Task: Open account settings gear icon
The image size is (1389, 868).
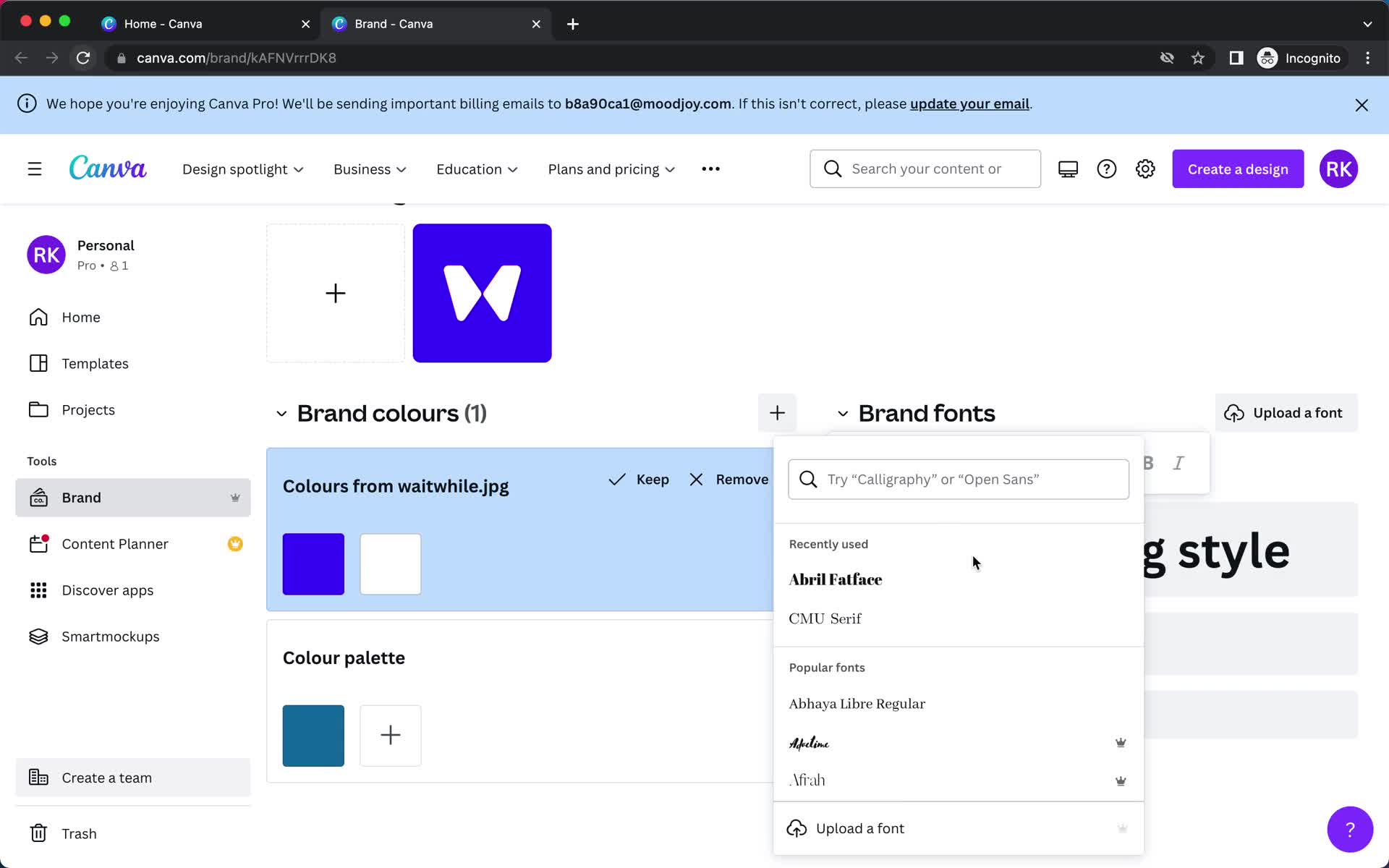Action: point(1145,169)
